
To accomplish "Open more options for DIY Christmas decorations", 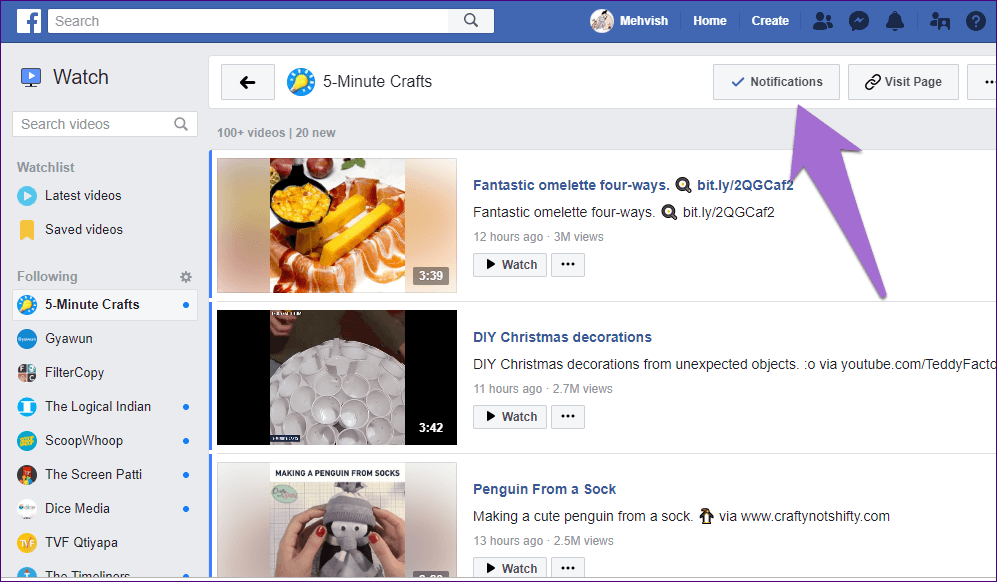I will point(568,417).
